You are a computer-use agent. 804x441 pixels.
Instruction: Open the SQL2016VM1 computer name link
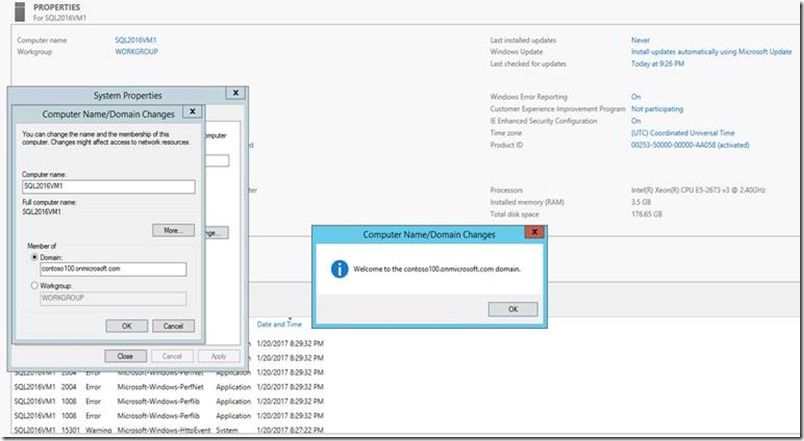(x=135, y=40)
